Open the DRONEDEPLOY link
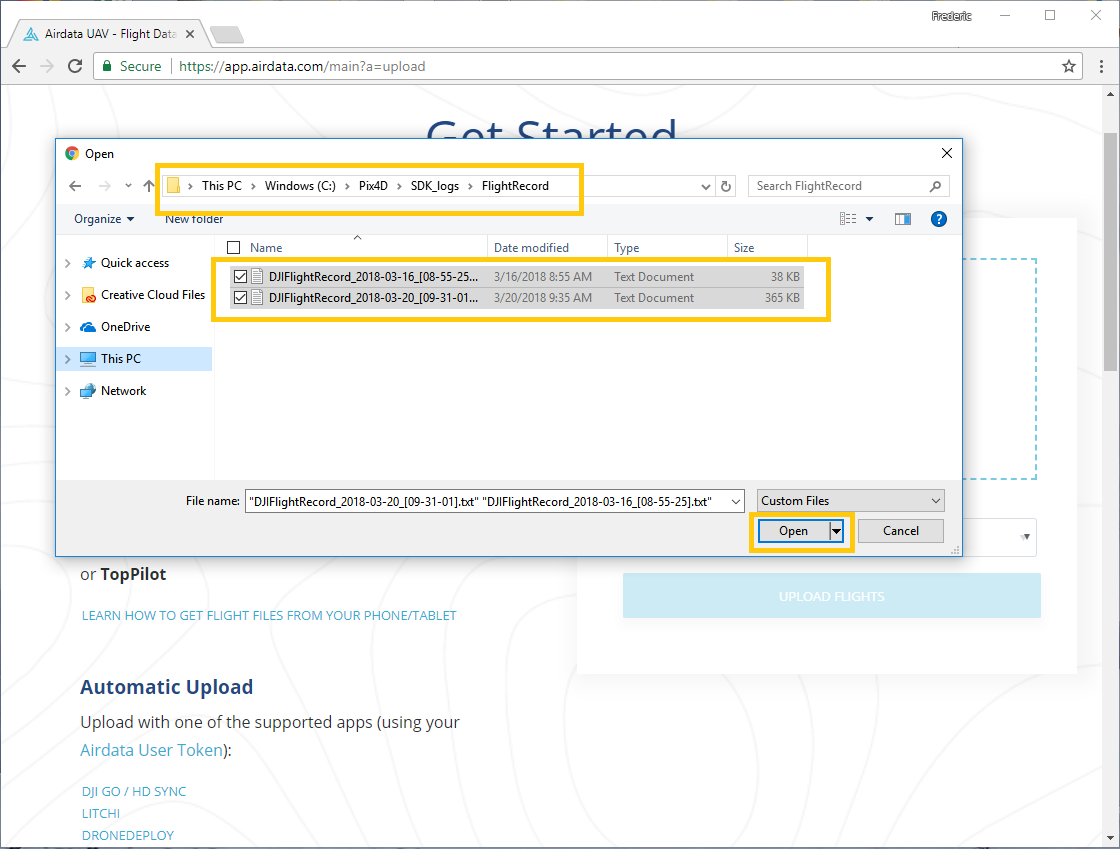 click(x=128, y=835)
